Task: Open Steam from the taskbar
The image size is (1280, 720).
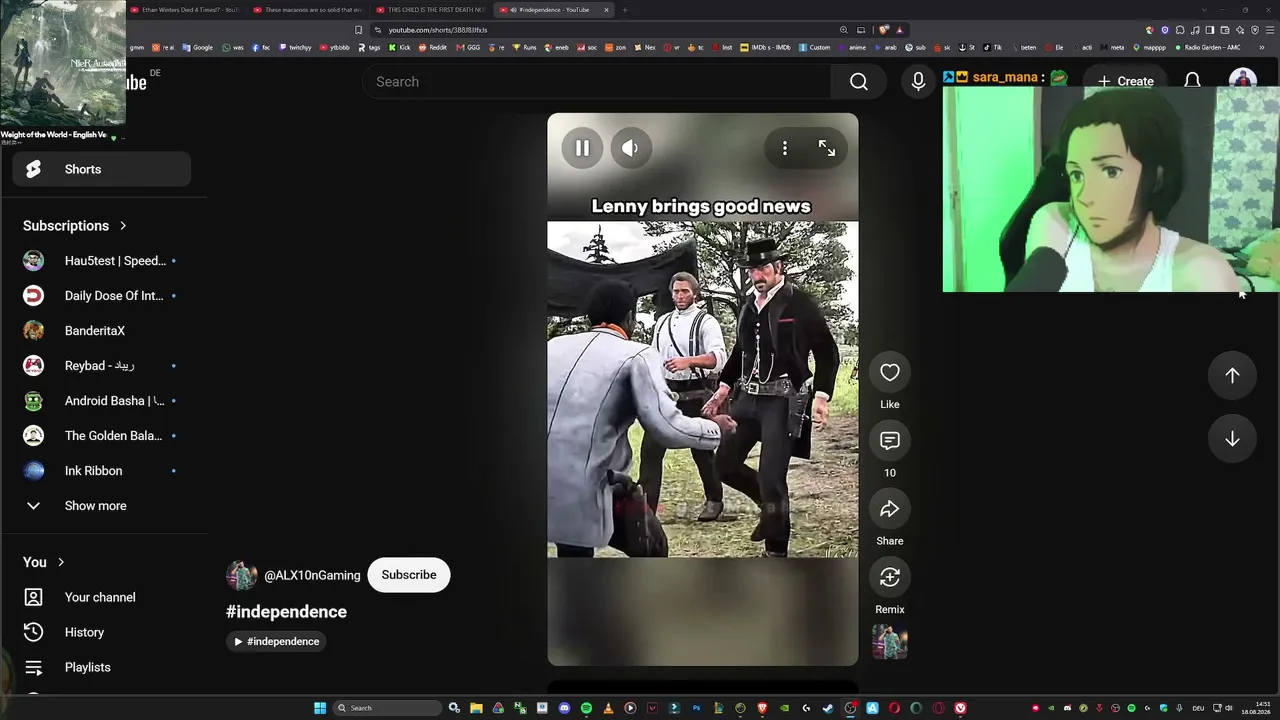Action: pyautogui.click(x=828, y=708)
